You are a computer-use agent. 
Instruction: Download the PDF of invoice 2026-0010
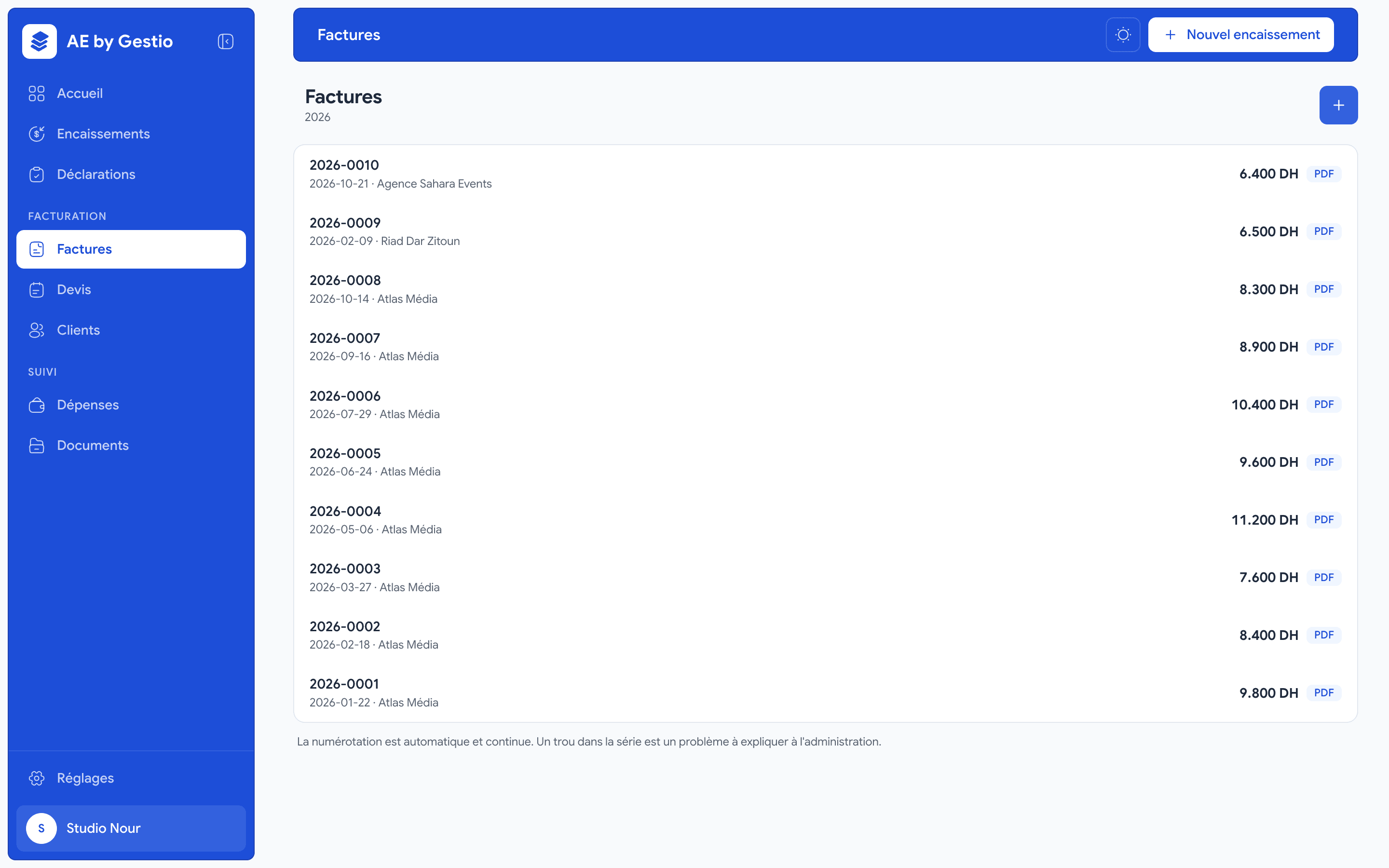pyautogui.click(x=1323, y=174)
